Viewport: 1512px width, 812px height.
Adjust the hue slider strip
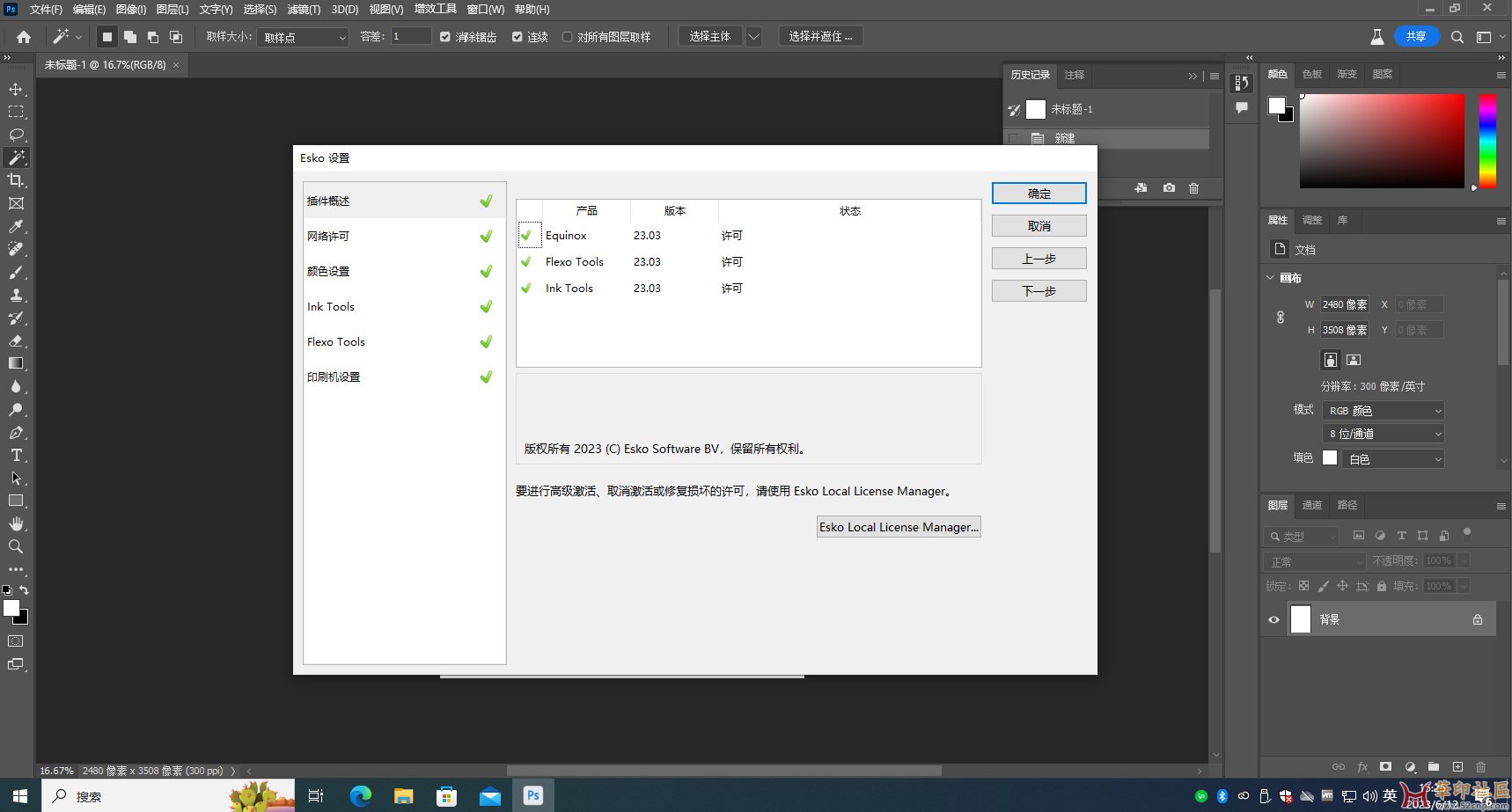tap(1487, 141)
